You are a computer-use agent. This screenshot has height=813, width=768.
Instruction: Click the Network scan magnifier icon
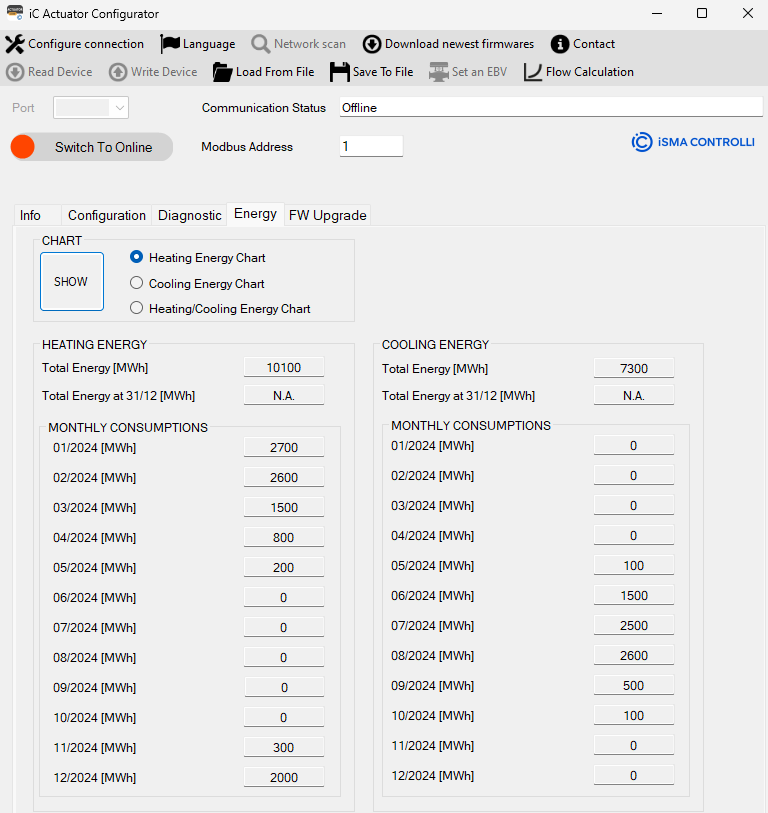260,44
